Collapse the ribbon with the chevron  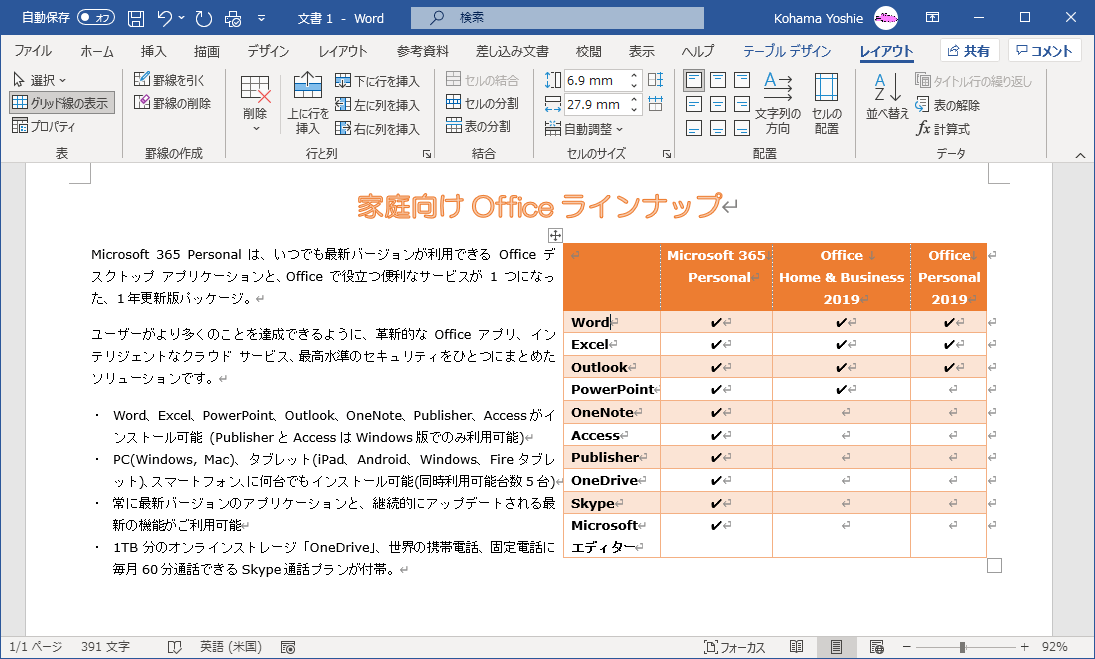[x=1080, y=155]
